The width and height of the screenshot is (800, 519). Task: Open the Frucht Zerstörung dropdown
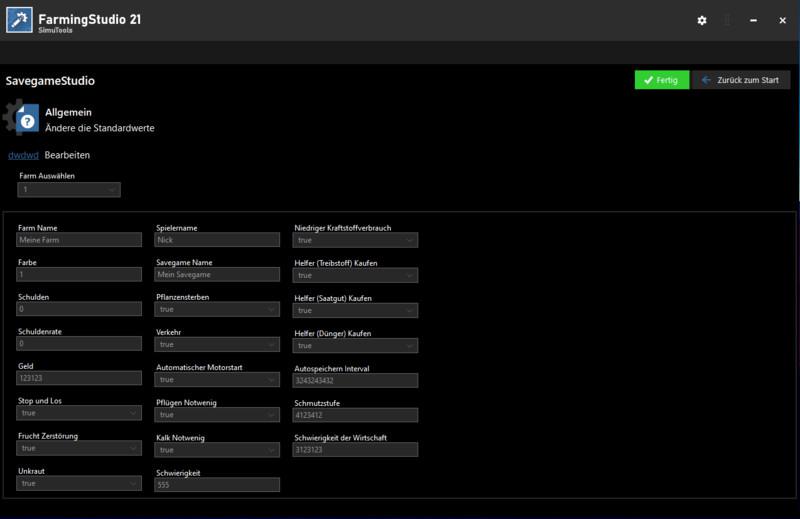pyautogui.click(x=80, y=448)
